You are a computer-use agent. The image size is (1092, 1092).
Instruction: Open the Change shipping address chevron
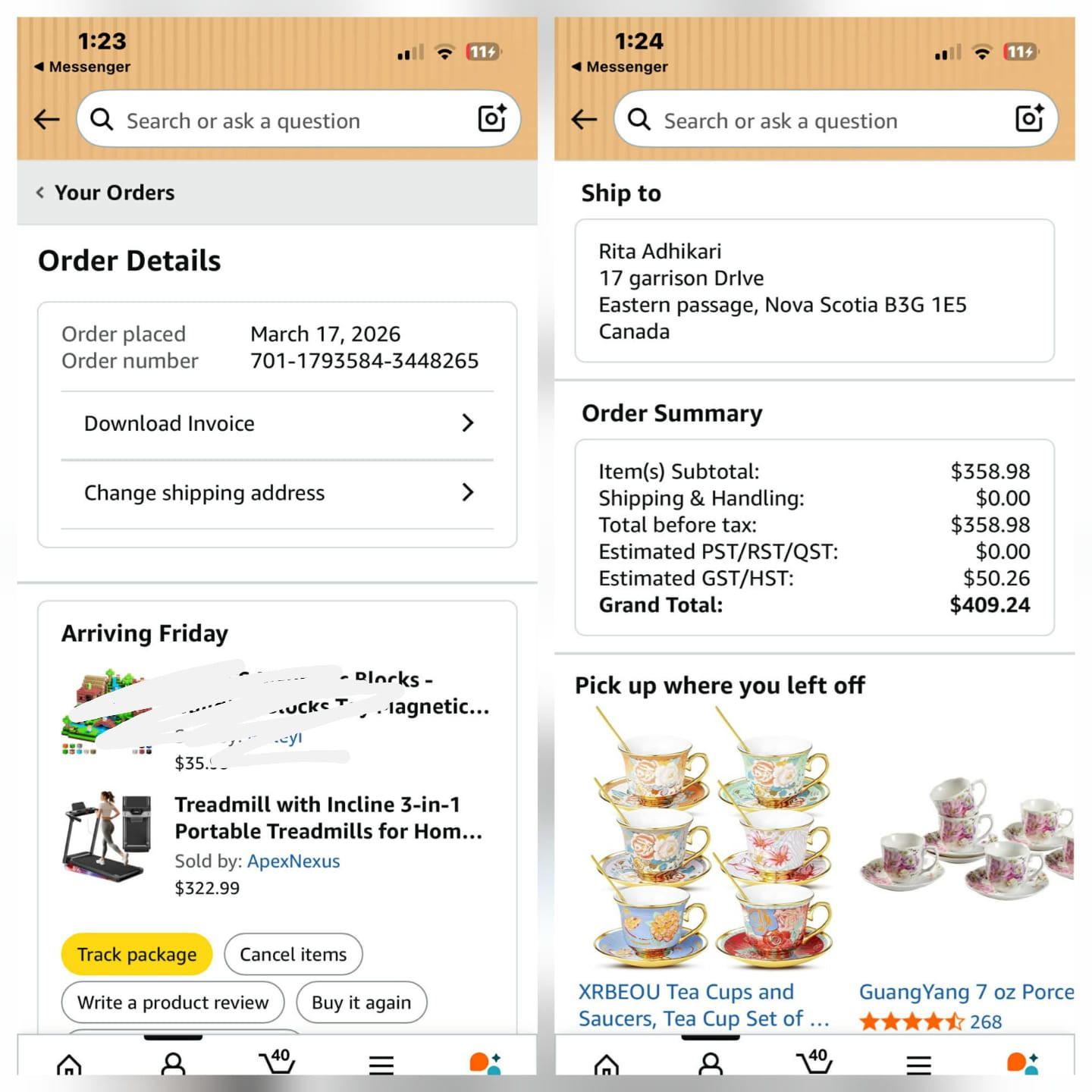467,493
